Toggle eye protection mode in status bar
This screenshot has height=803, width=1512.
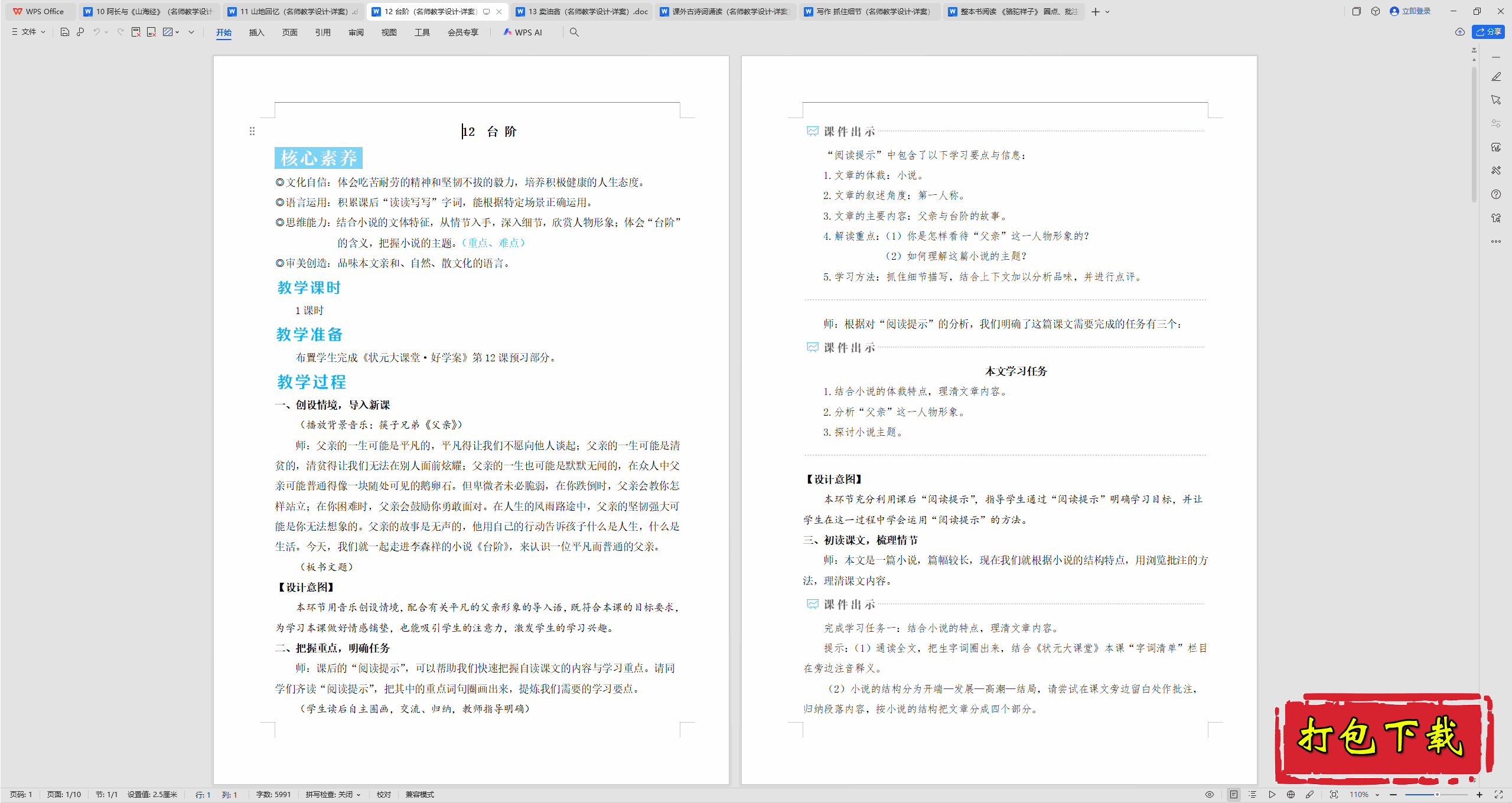coord(1210,795)
